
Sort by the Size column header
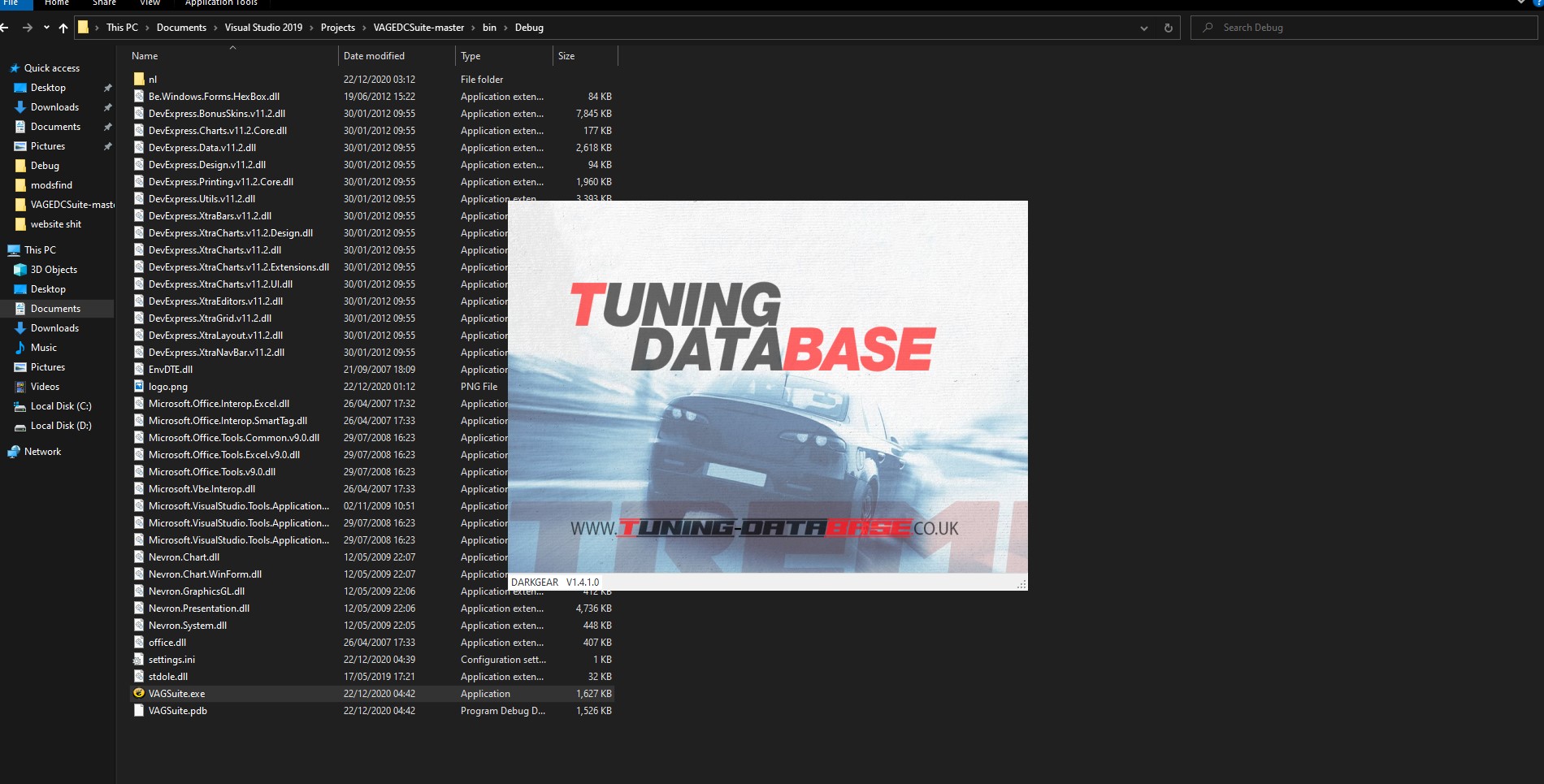585,56
